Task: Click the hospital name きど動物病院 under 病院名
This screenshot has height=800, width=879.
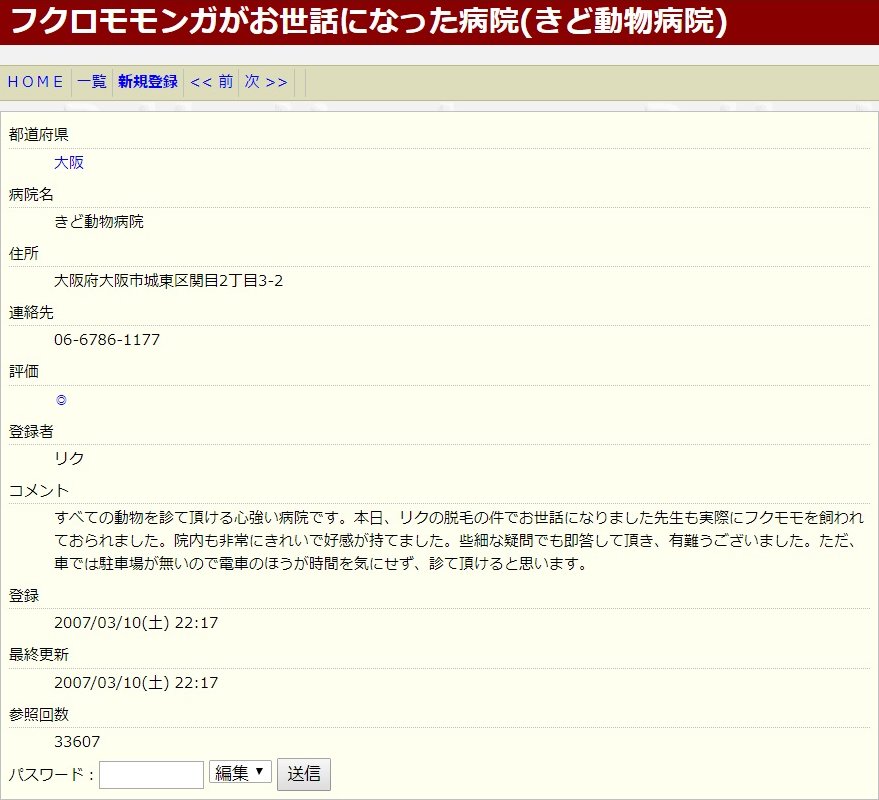Action: click(99, 222)
